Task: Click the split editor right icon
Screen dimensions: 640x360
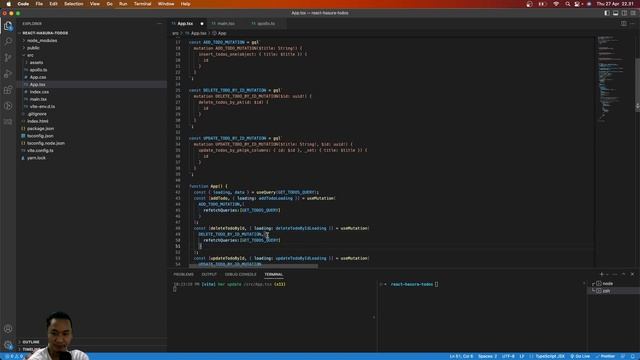Action: (624, 24)
